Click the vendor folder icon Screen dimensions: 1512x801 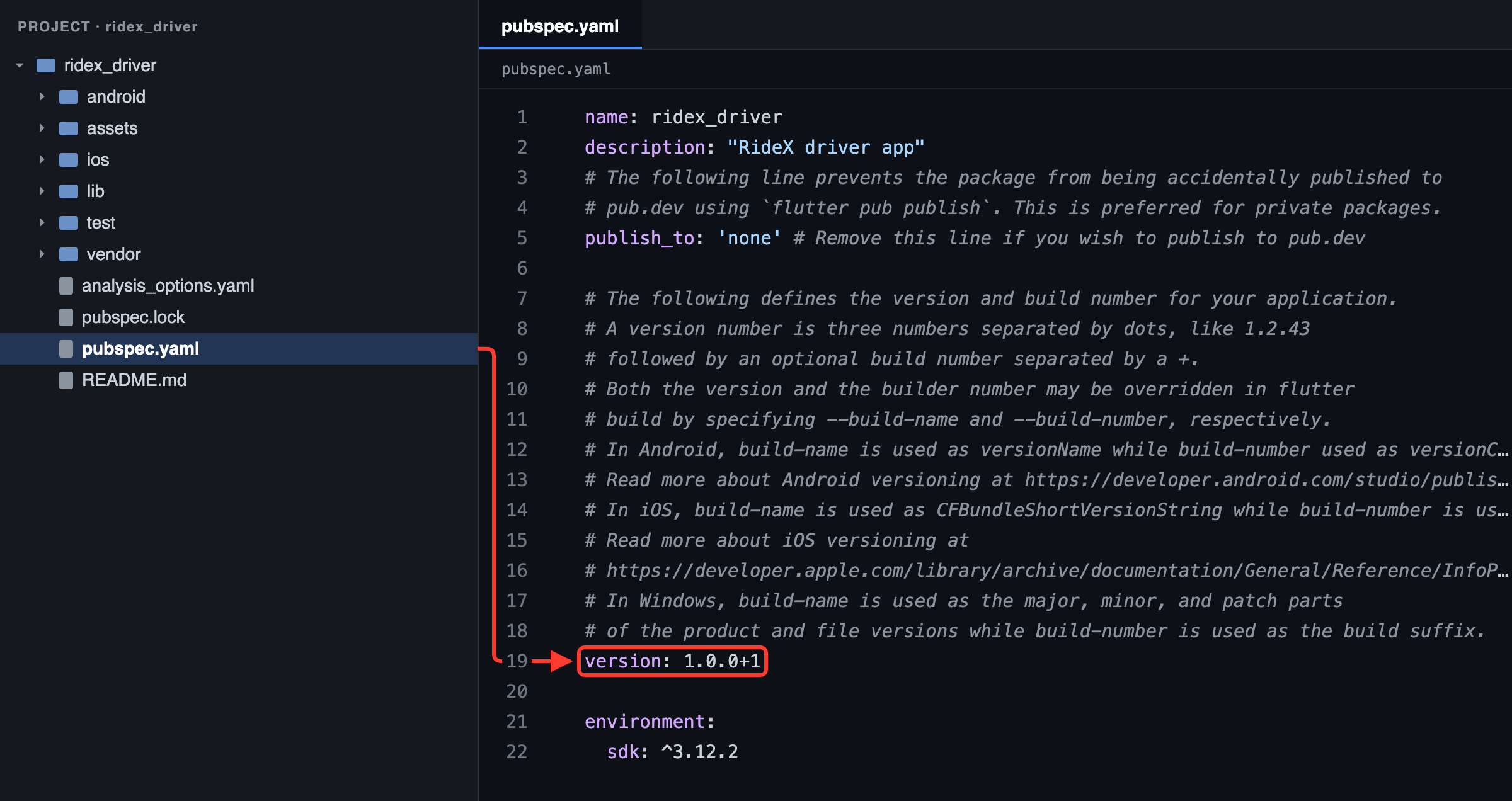(69, 254)
